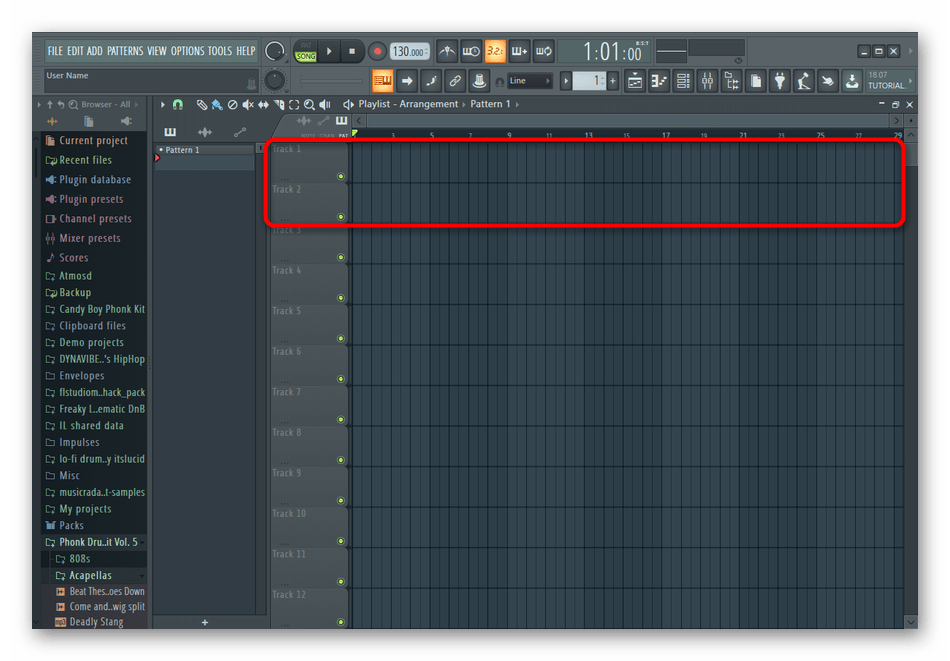Enable the overdub recording icon
The image size is (950, 661).
519,51
